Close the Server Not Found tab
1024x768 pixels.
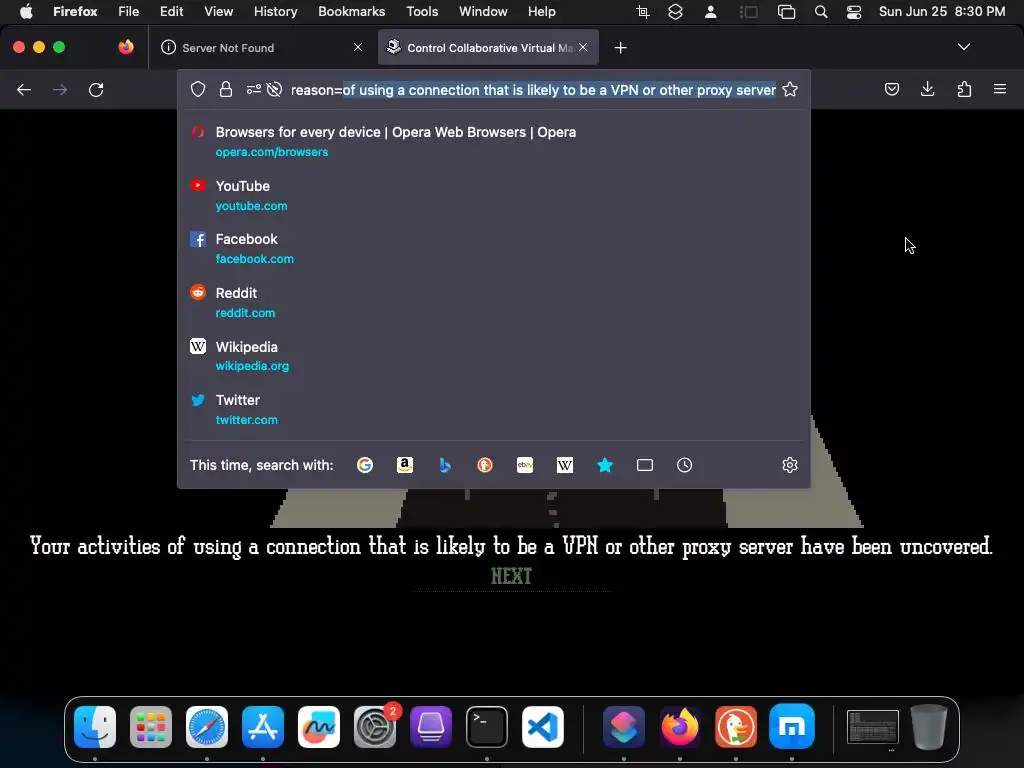click(x=358, y=47)
